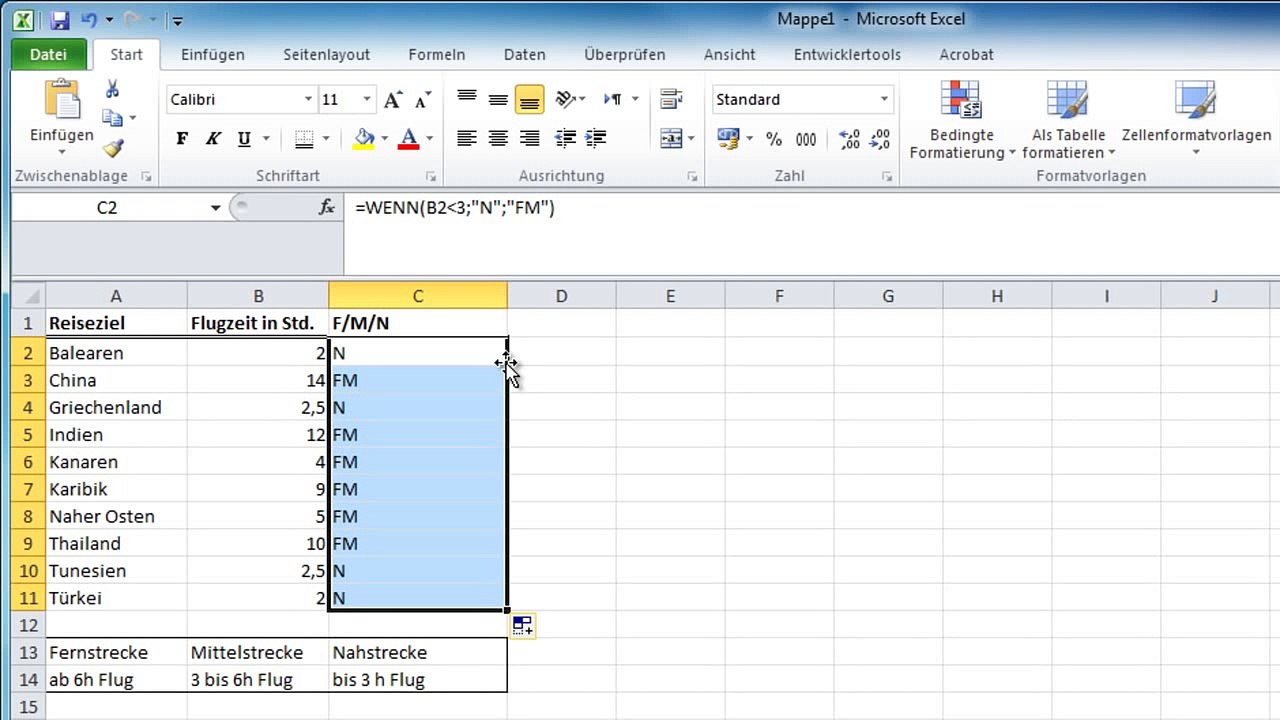Open Zellenformatvorlagen gallery
Image resolution: width=1280 pixels, height=720 pixels.
[1196, 120]
